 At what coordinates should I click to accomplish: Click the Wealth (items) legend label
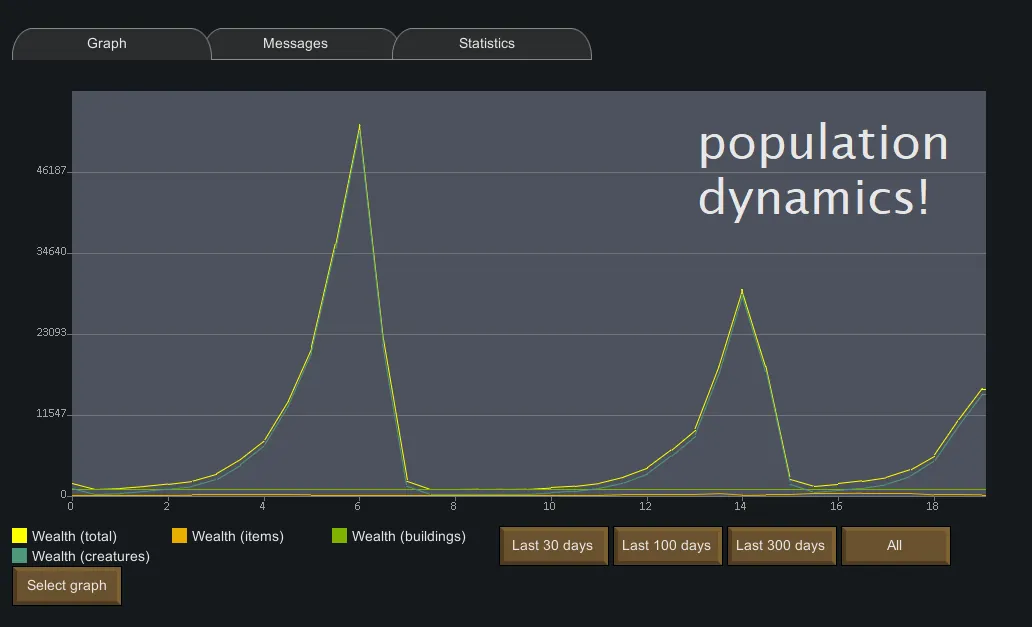point(237,537)
